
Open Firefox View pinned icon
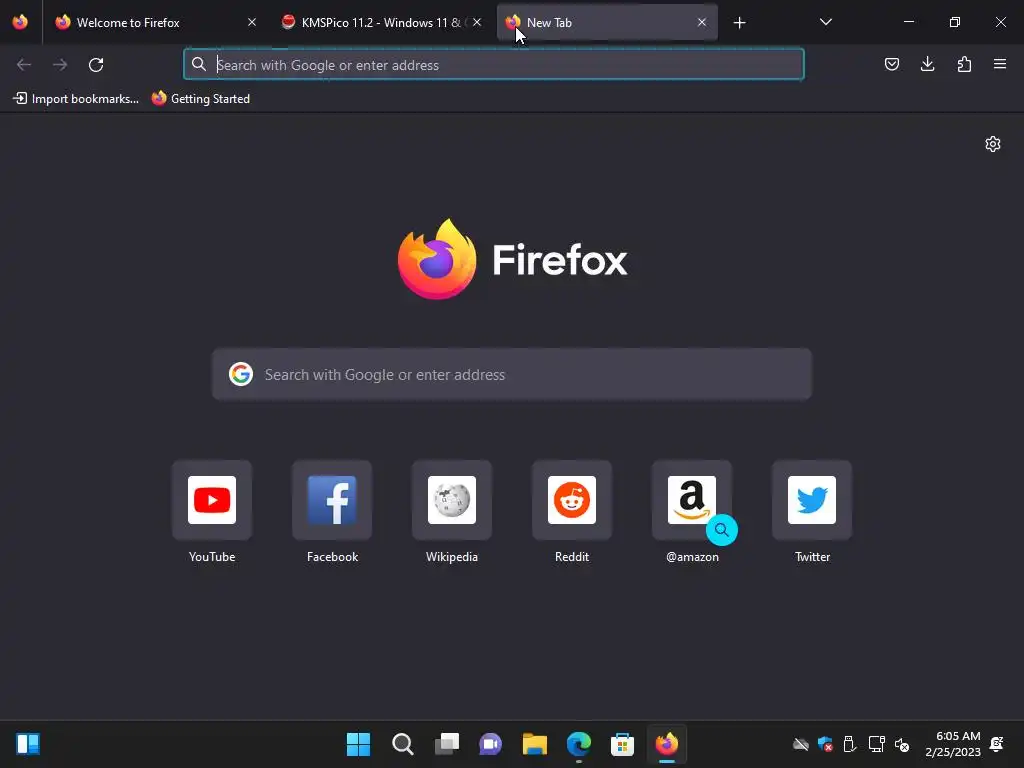tap(20, 22)
